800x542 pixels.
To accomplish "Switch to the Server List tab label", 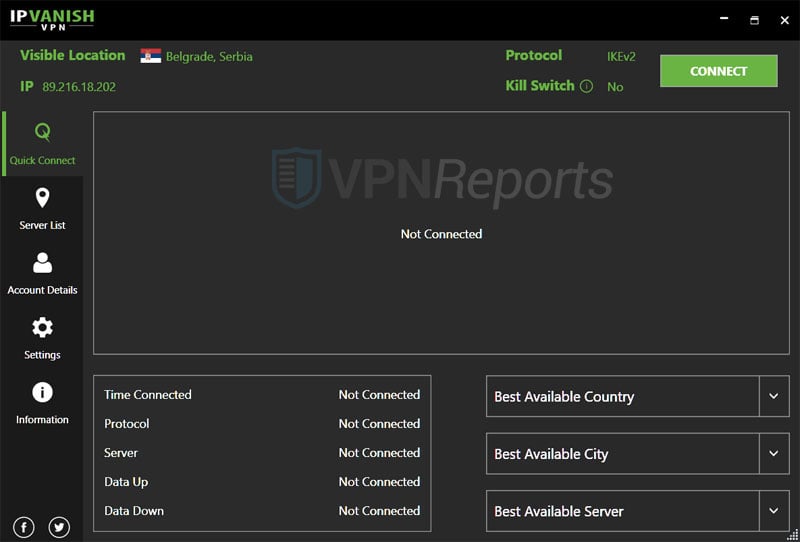I will coord(42,225).
